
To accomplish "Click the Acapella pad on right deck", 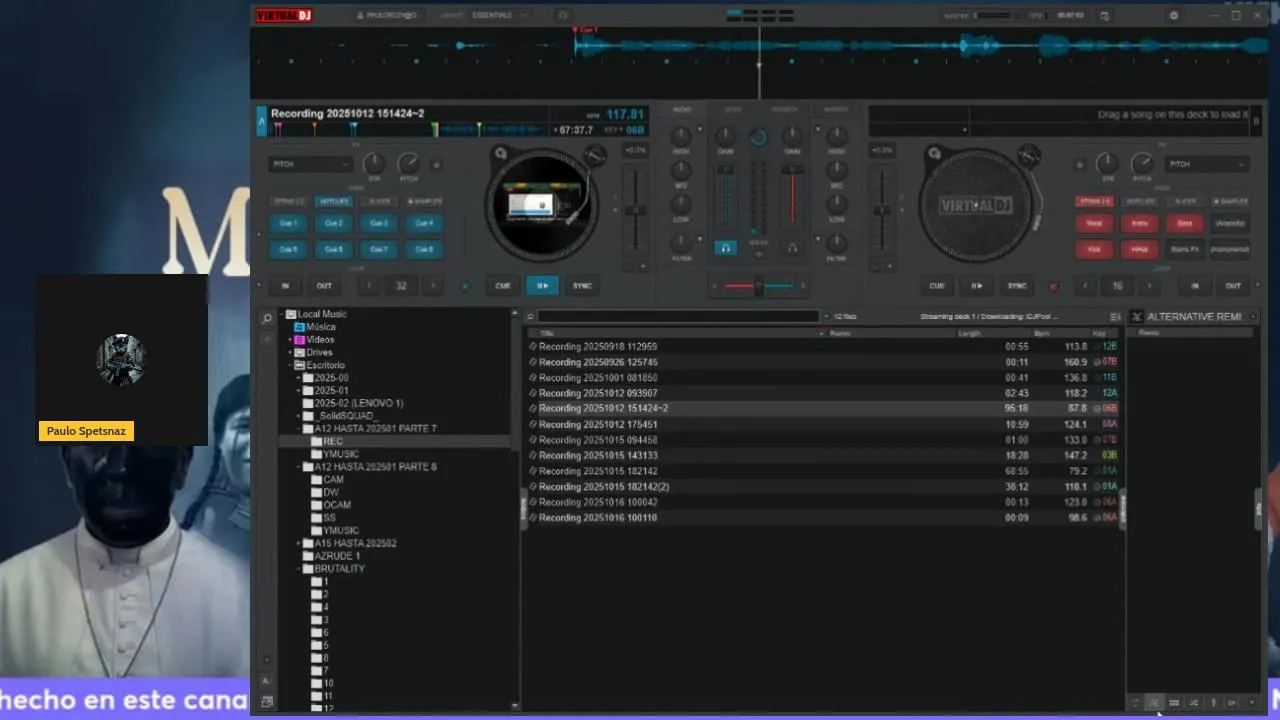I will pyautogui.click(x=1230, y=223).
